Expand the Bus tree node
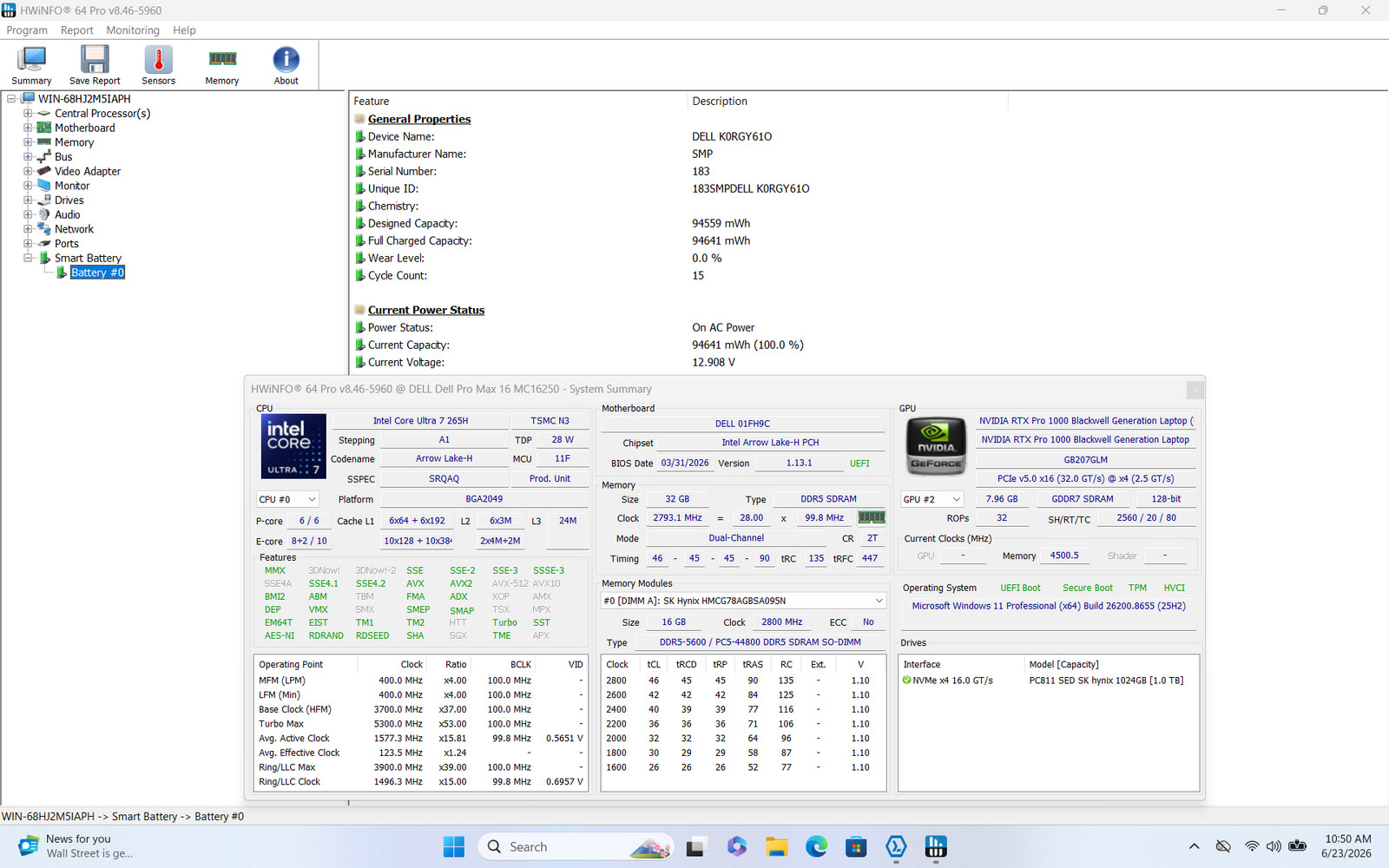 [x=28, y=157]
